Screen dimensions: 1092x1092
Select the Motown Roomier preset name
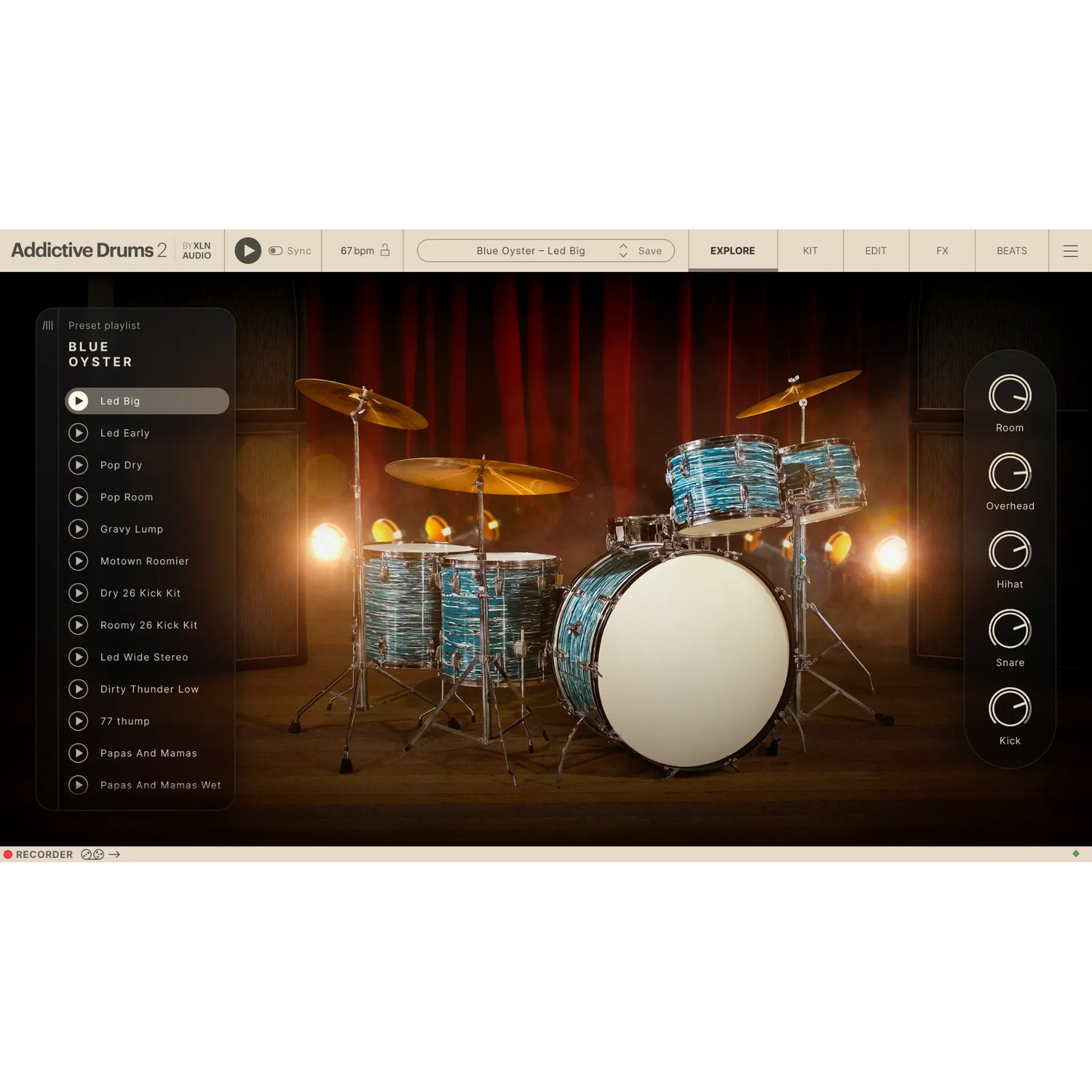[x=145, y=561]
